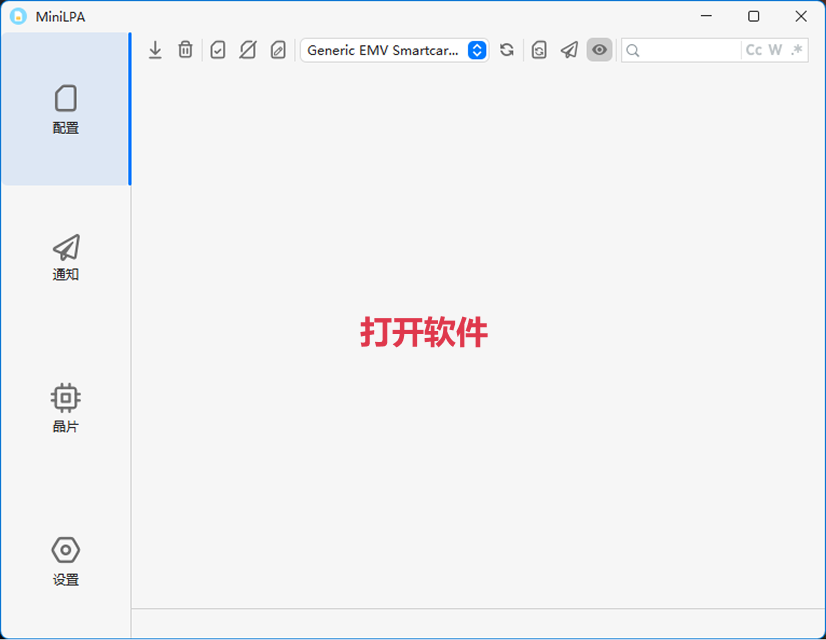The width and height of the screenshot is (826, 640).
Task: Click the refresh card readers icon
Action: 507,50
